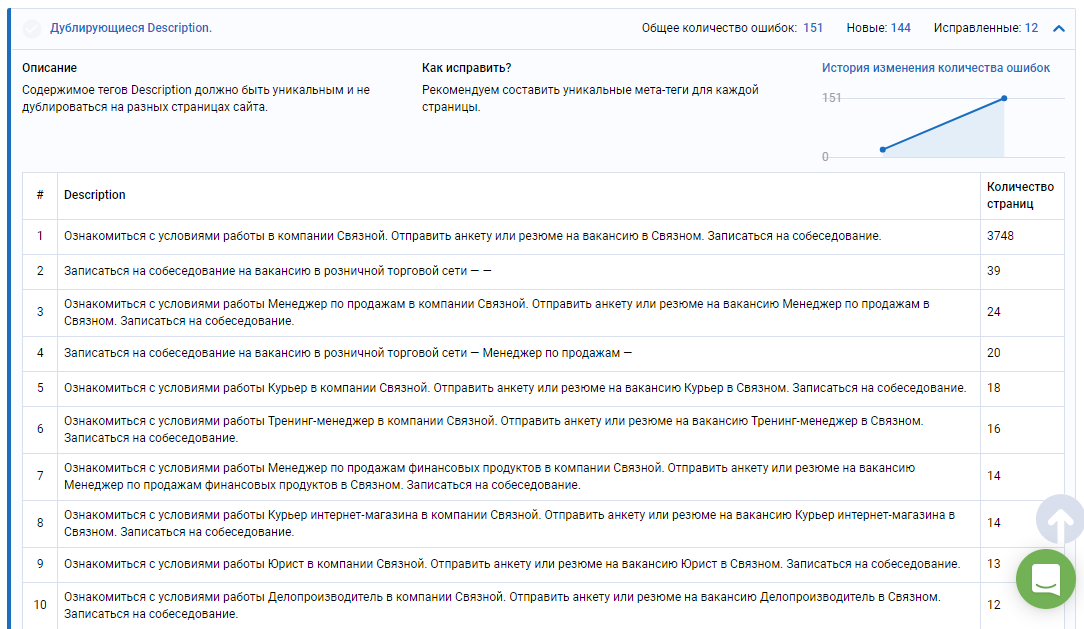Viewport: 1084px width, 629px height.
Task: Click the page count 39
Action: click(x=993, y=271)
